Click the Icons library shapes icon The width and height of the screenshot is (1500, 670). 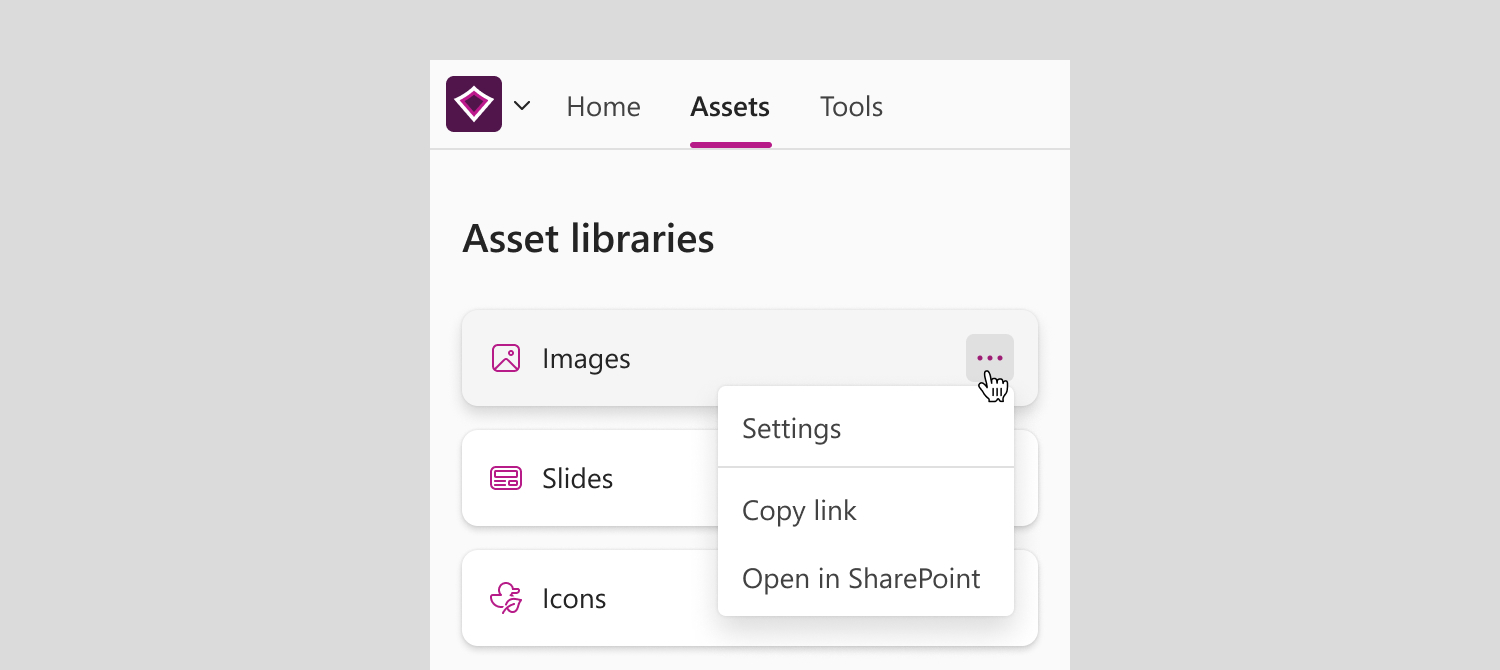(506, 598)
